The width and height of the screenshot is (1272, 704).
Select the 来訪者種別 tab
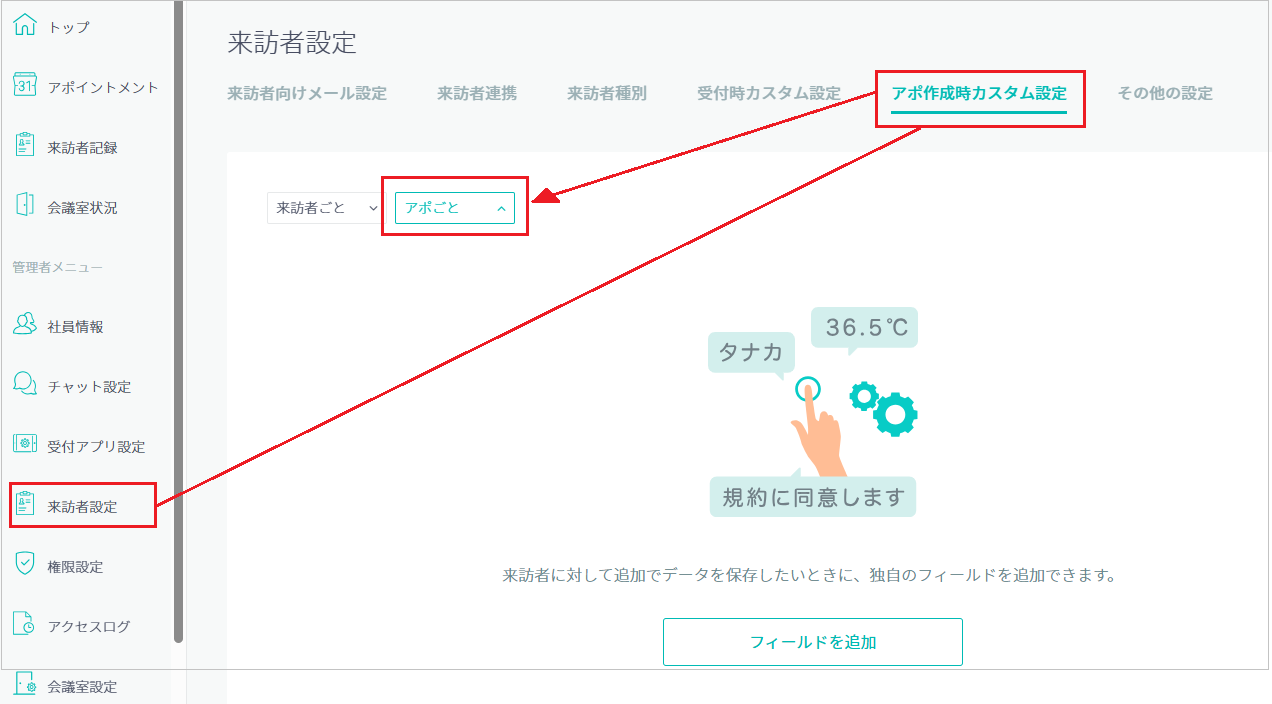607,94
